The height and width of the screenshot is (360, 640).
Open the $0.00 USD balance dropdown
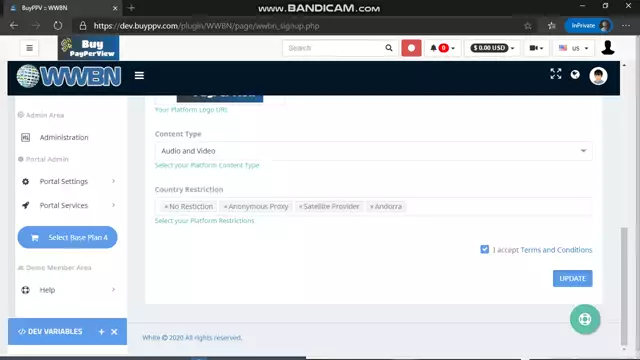[x=492, y=48]
